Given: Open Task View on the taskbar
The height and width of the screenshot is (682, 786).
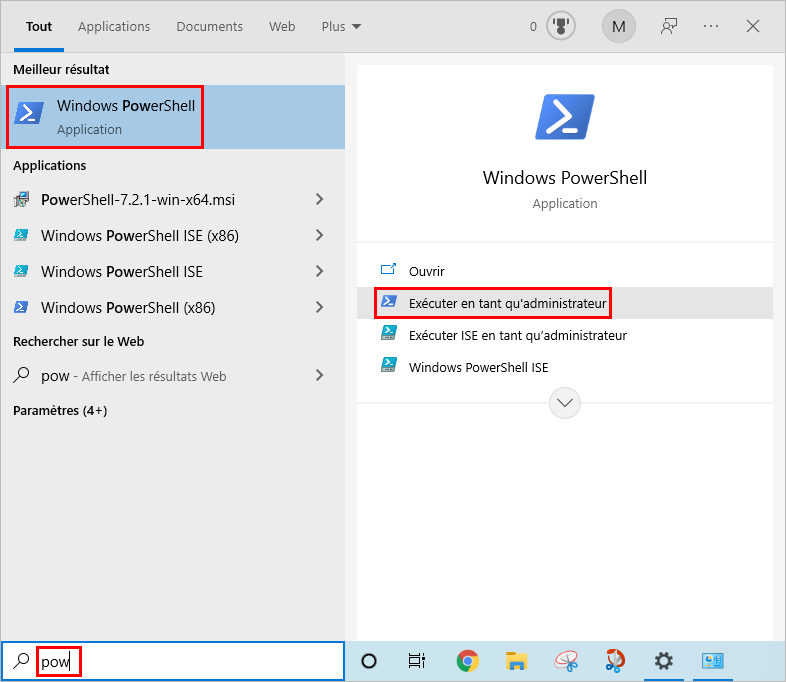Looking at the screenshot, I should click(x=417, y=661).
